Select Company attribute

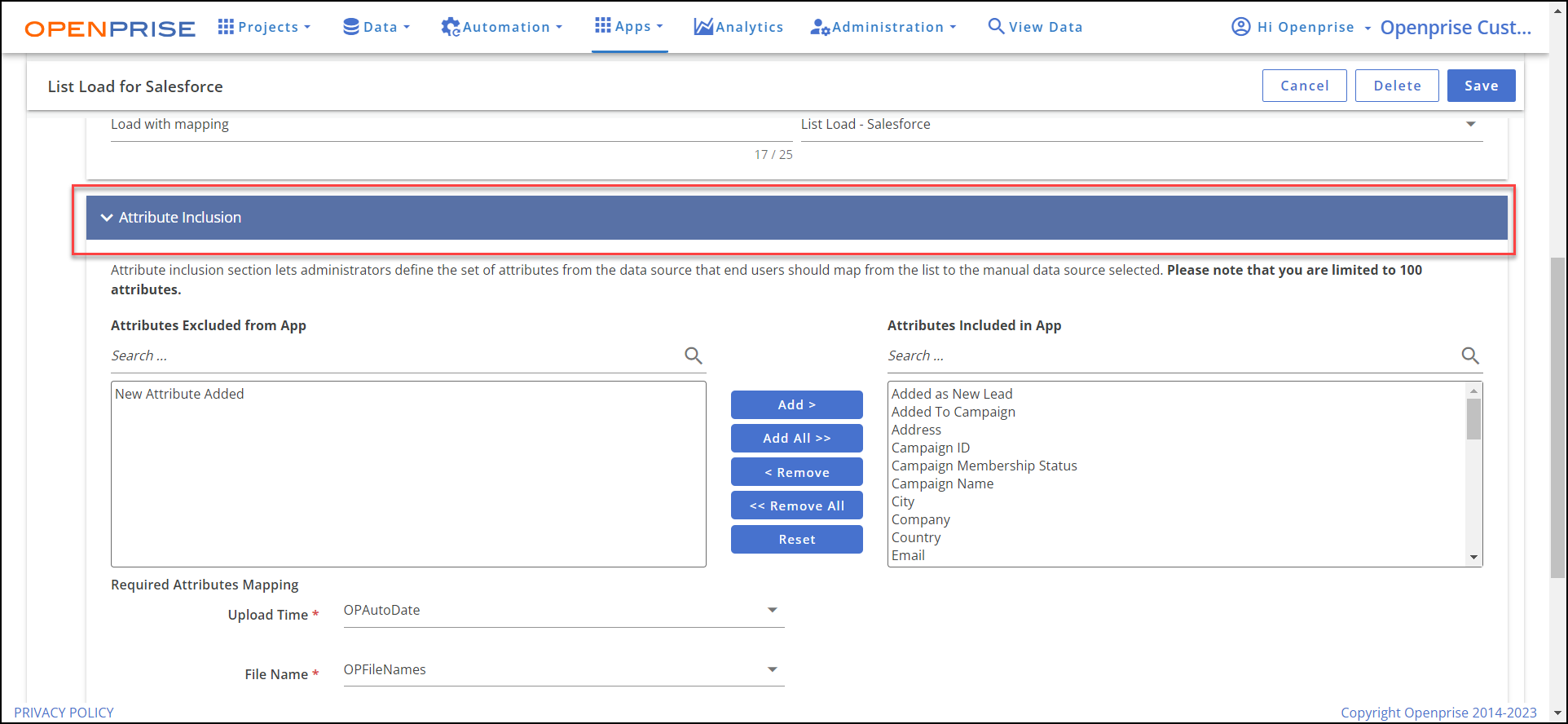pos(921,519)
